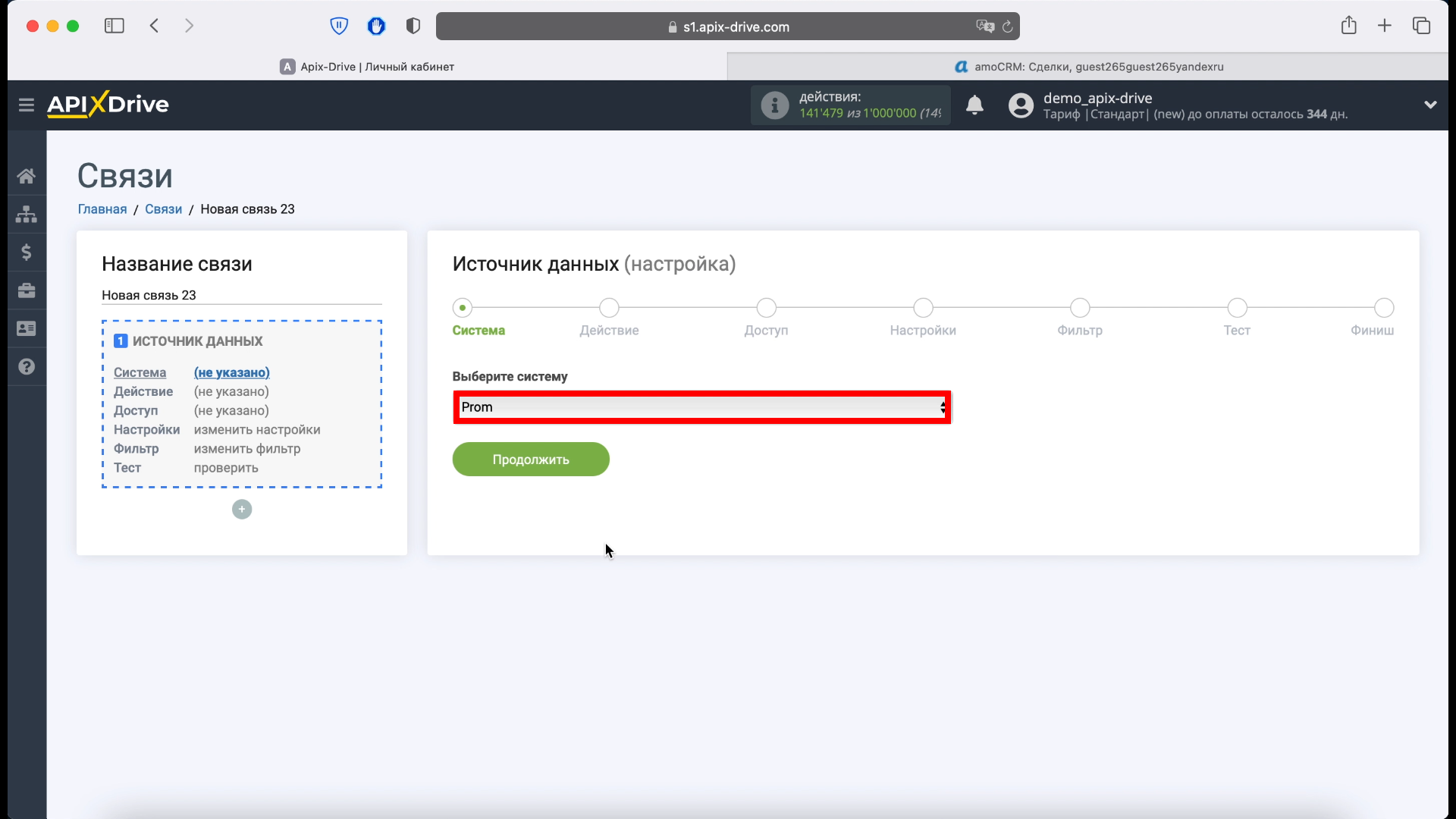
Task: Reload page with the refresh icon
Action: [1007, 27]
